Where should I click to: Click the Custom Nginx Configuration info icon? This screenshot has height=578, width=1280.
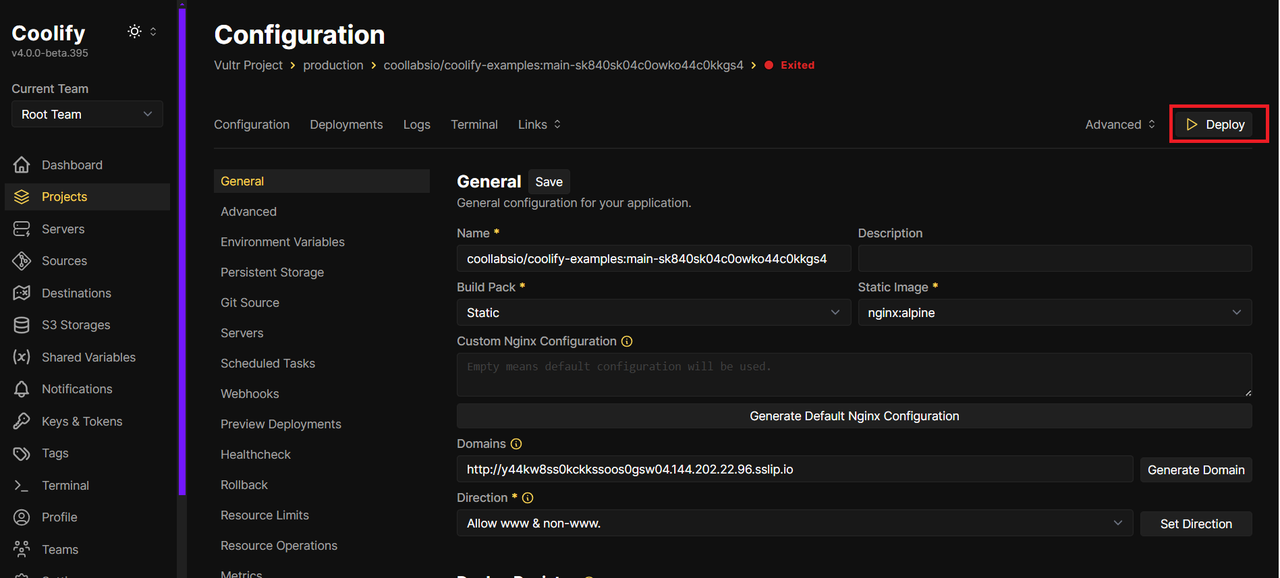coord(627,341)
